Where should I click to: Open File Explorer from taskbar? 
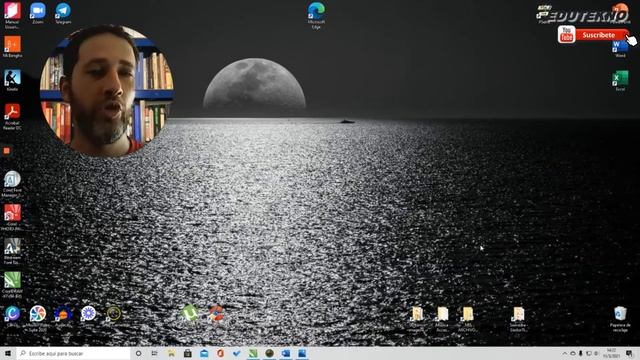pyautogui.click(x=171, y=353)
